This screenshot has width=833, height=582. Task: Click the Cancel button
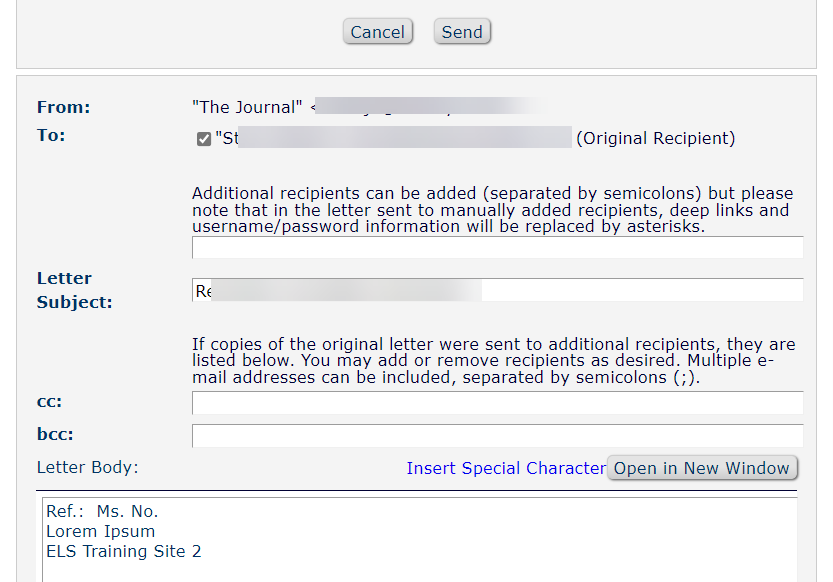377,31
